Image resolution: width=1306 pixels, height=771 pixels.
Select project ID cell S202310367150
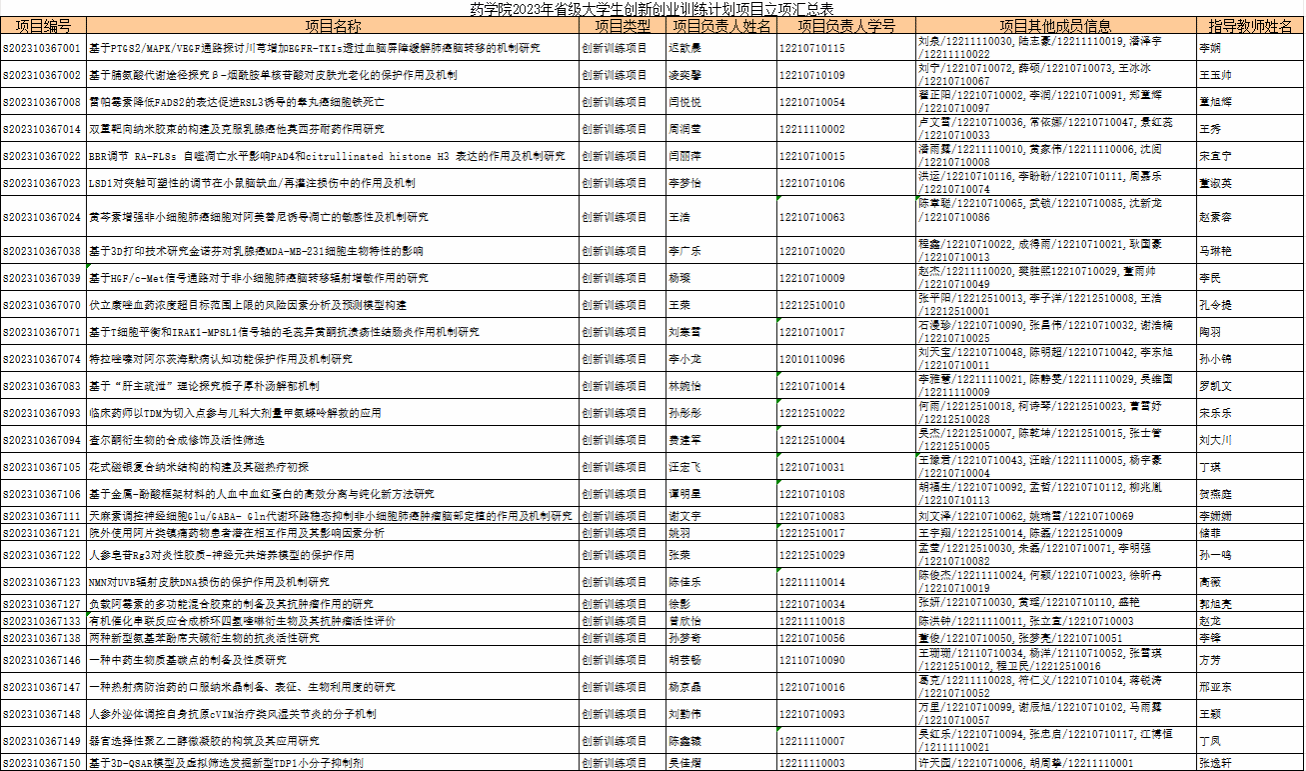pos(42,763)
